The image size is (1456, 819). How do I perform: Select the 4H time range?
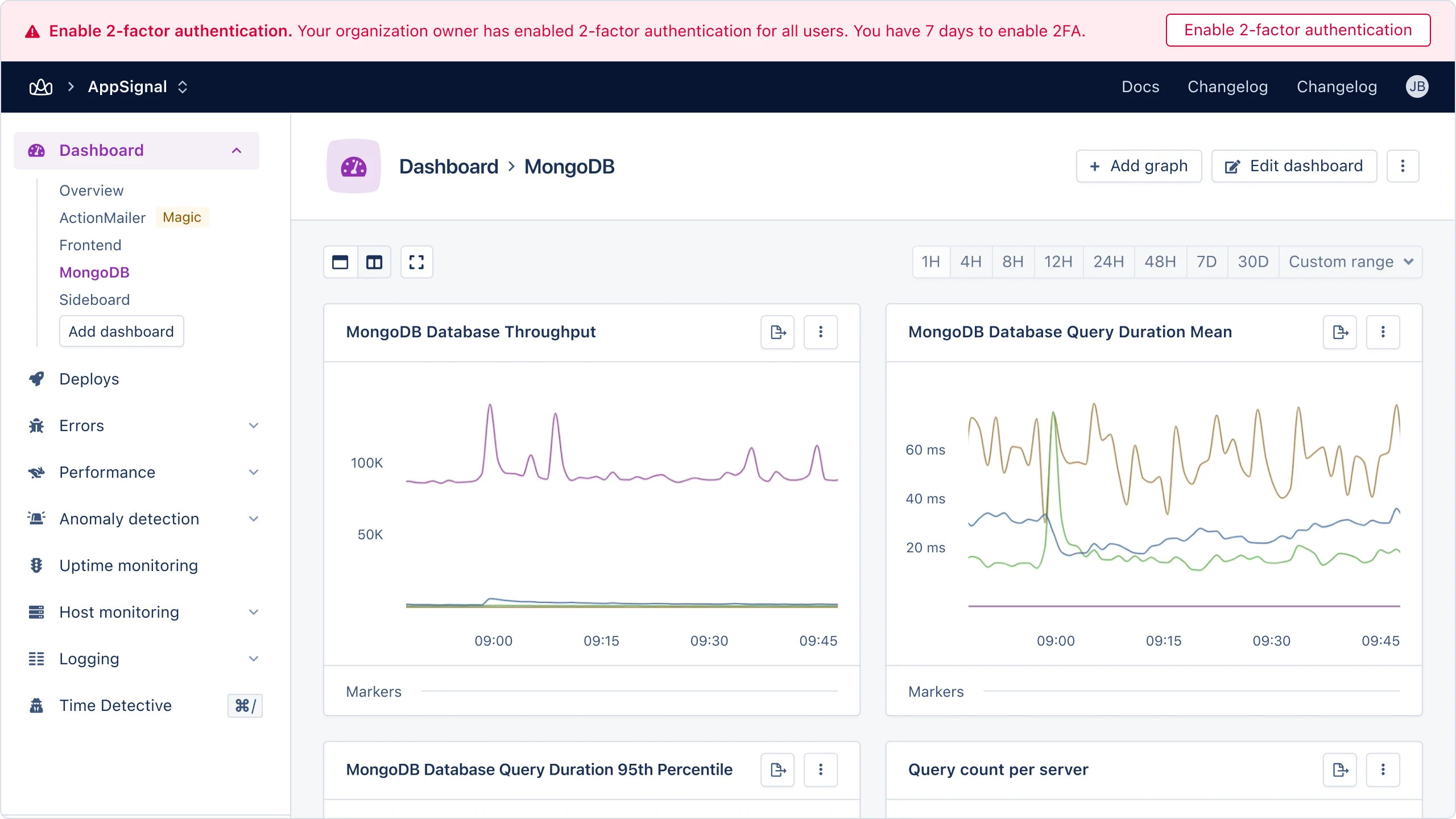point(971,262)
